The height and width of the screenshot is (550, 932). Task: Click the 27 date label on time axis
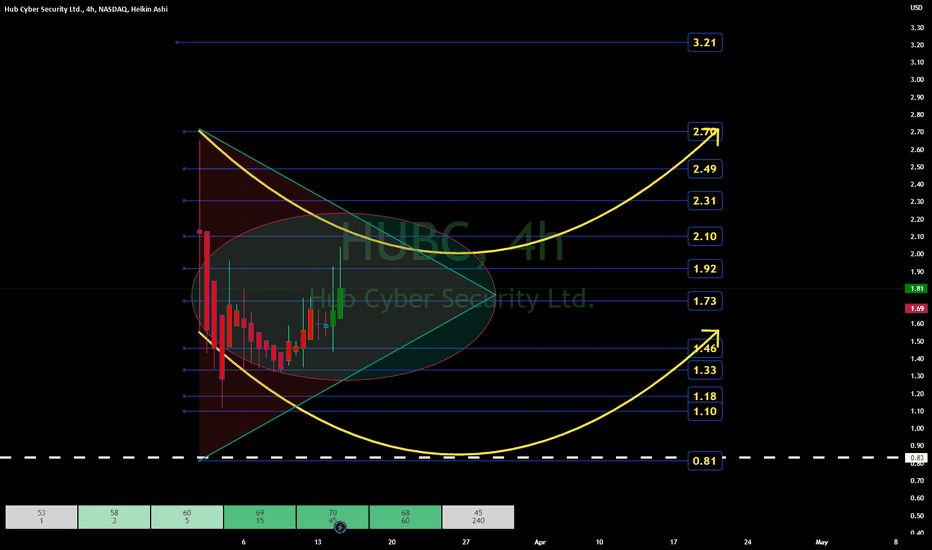click(466, 542)
